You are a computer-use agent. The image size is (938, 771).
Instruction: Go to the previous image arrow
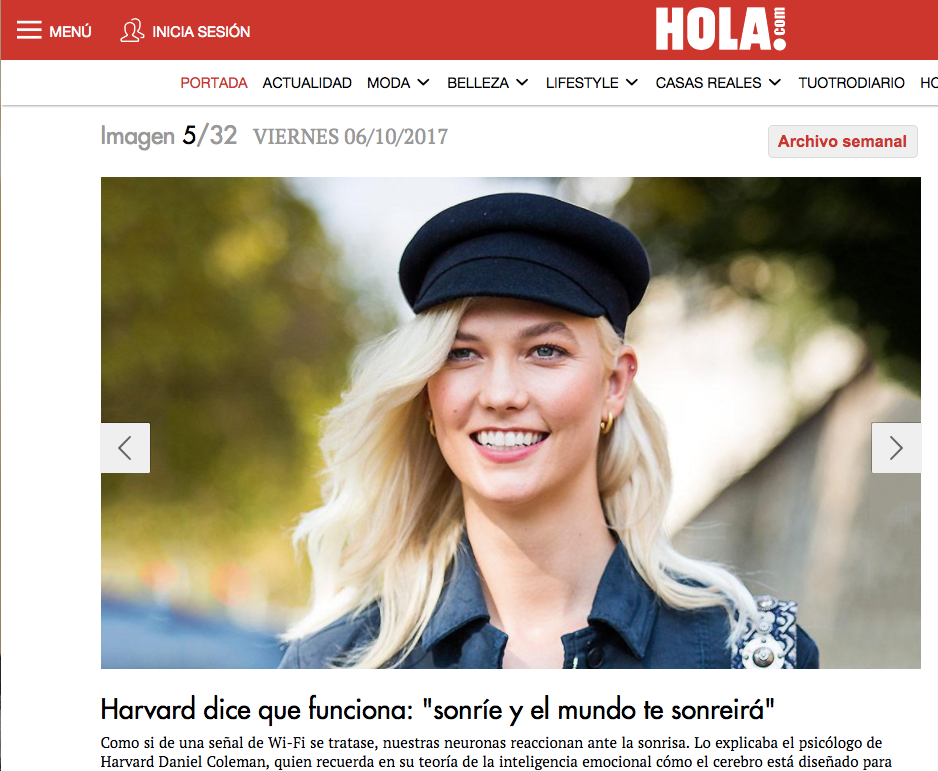[x=125, y=448]
